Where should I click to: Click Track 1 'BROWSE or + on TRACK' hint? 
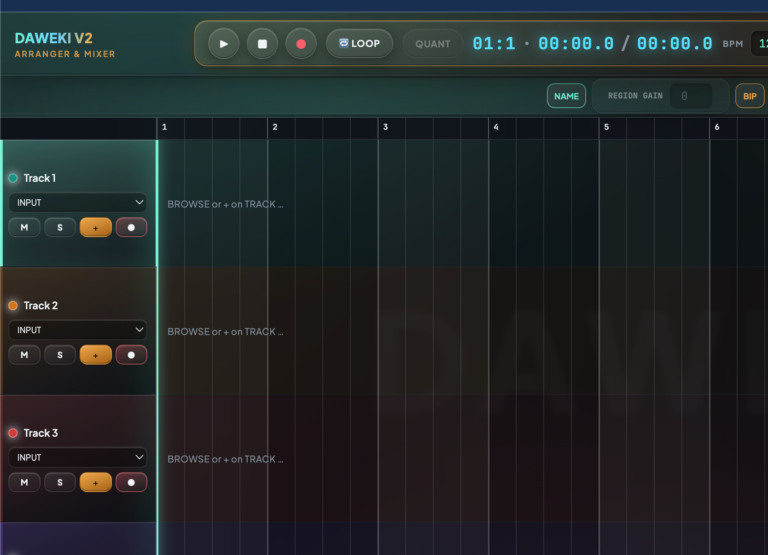(x=225, y=204)
